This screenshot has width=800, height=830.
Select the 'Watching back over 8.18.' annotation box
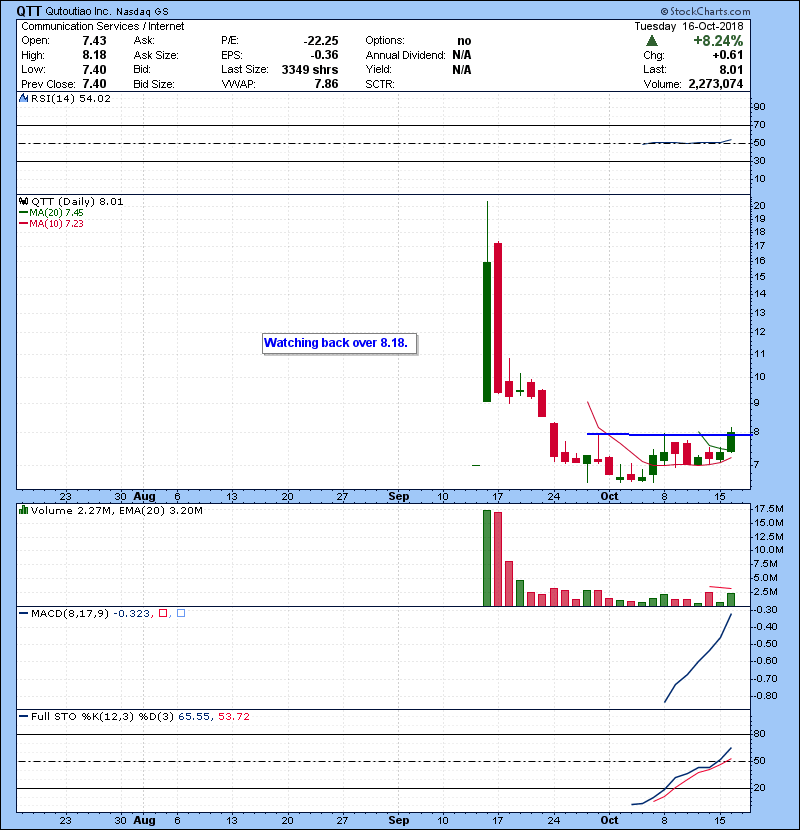click(339, 344)
